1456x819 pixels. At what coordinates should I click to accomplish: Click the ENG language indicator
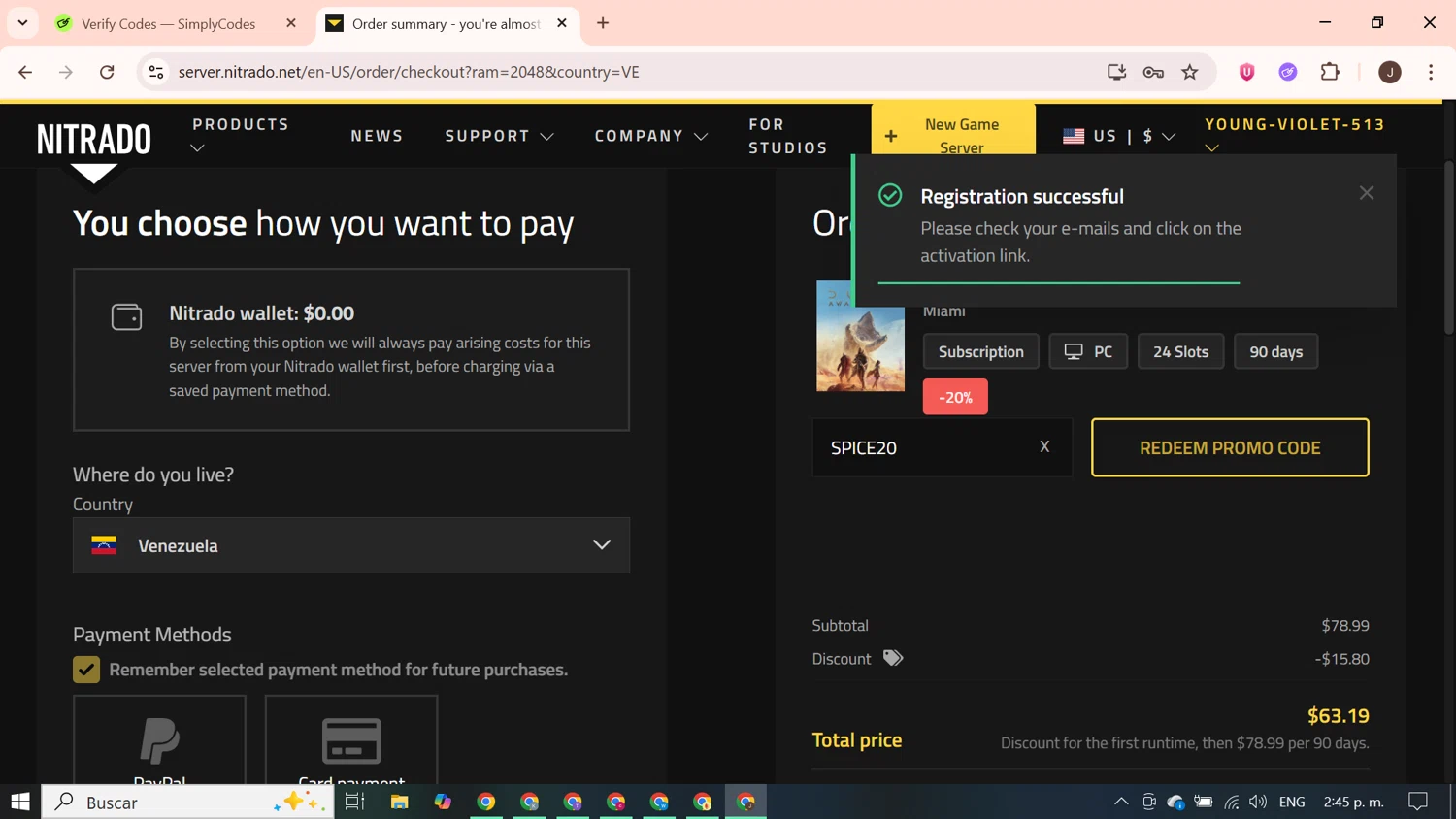pyautogui.click(x=1292, y=802)
